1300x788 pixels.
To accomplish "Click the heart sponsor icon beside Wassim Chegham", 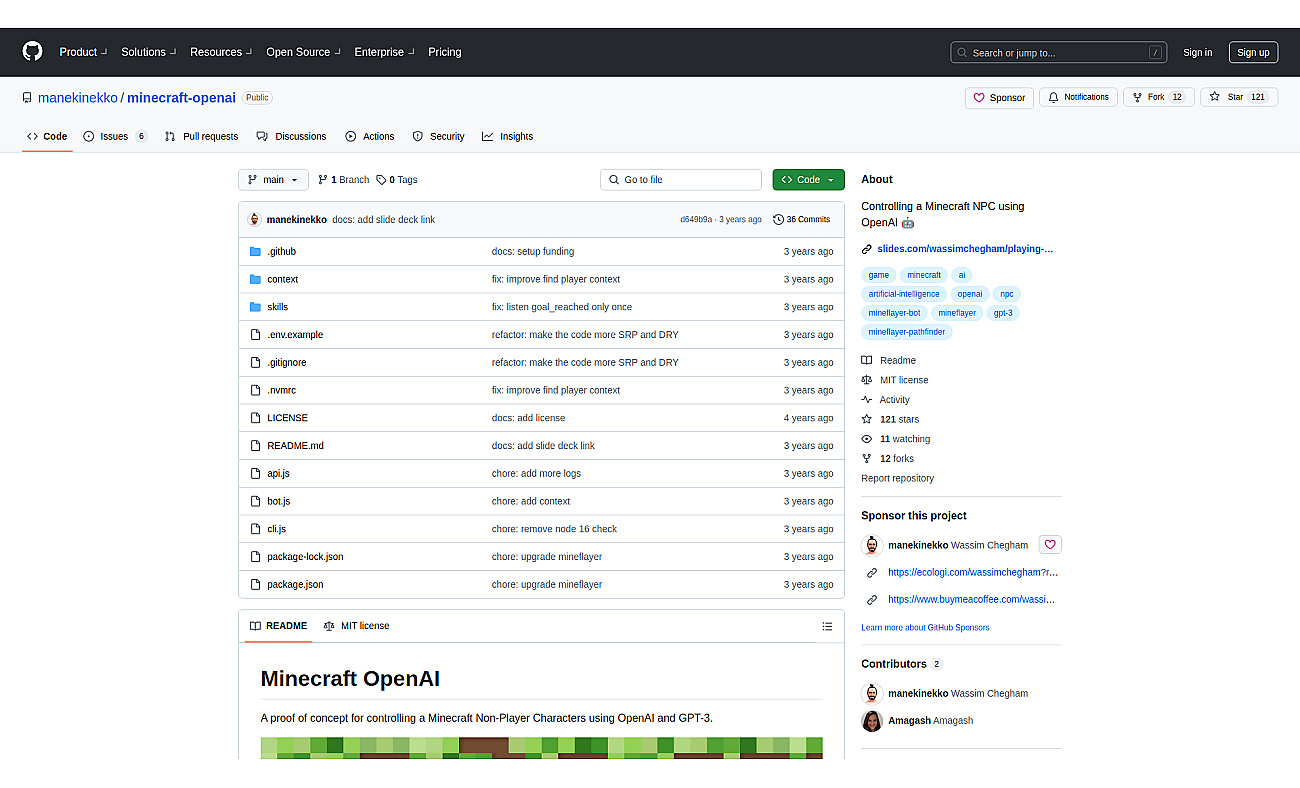I will click(1049, 545).
